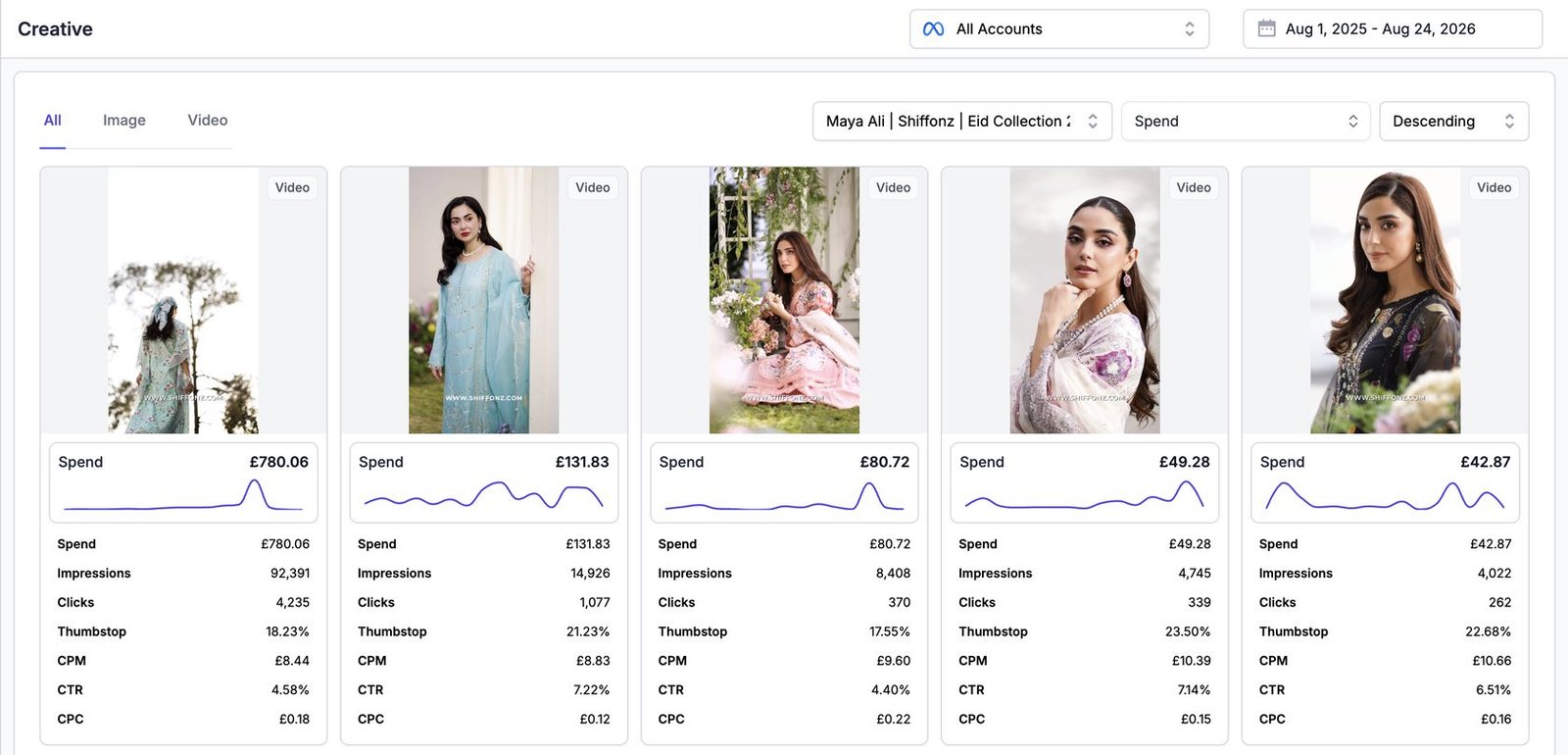Click the spend sparkline chart in the £780.06 card

pyautogui.click(x=183, y=495)
